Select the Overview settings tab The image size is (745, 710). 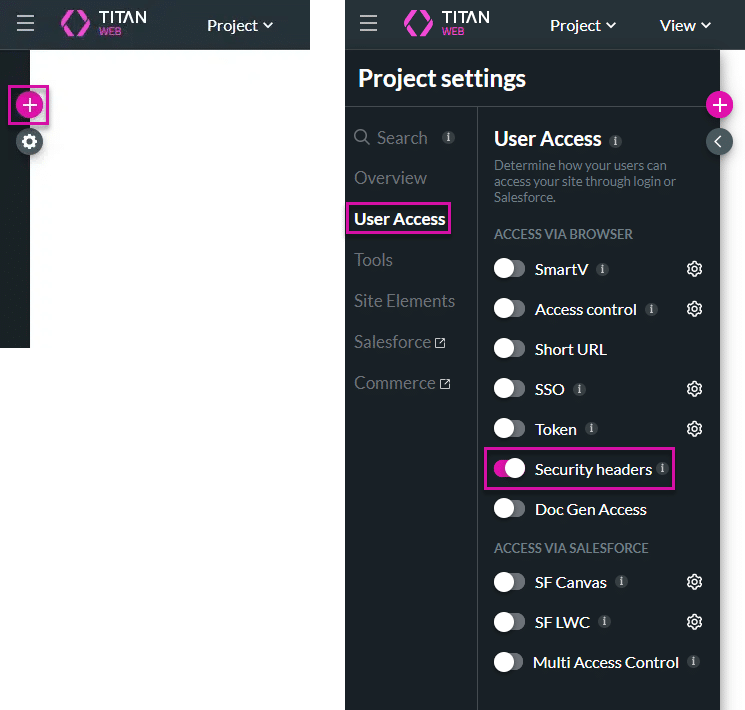point(390,178)
